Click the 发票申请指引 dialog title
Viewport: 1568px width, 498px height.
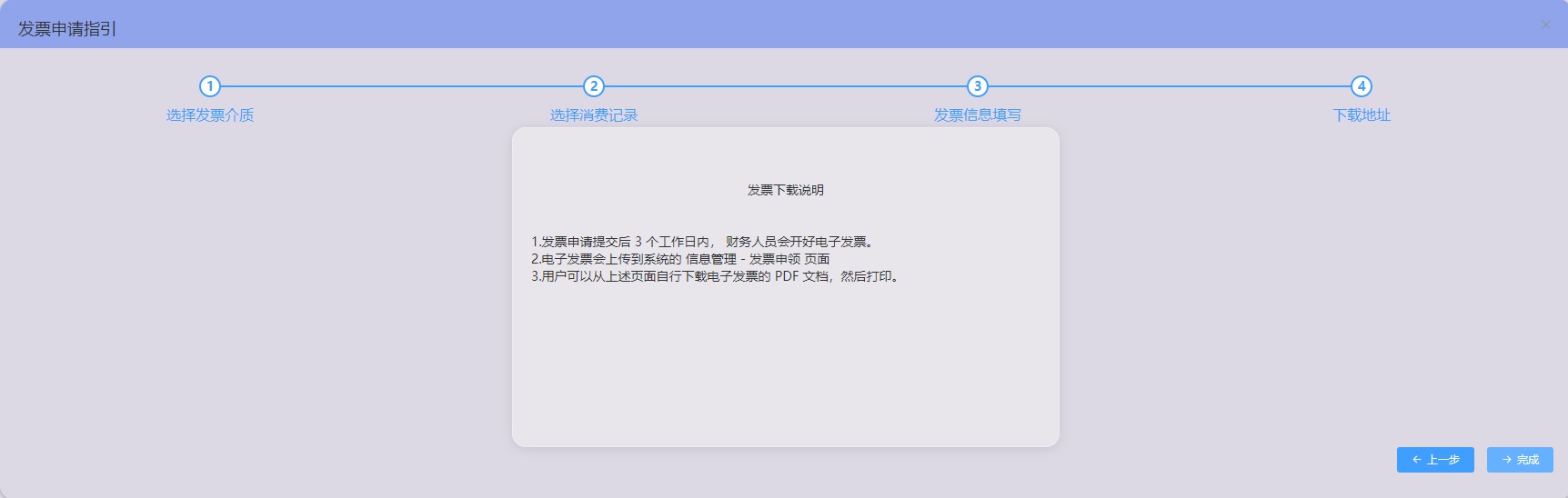coord(67,29)
